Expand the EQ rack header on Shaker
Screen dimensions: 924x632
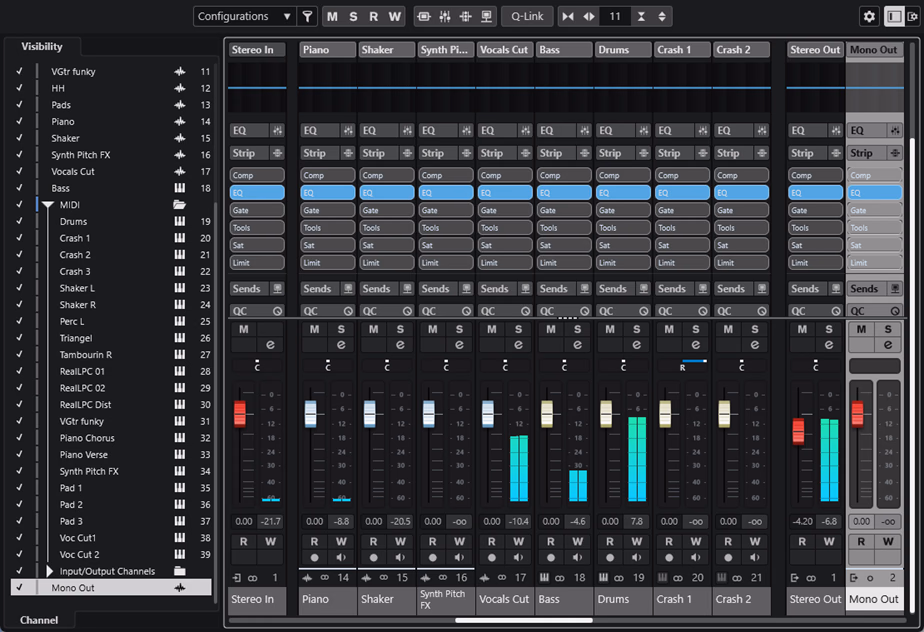(379, 131)
